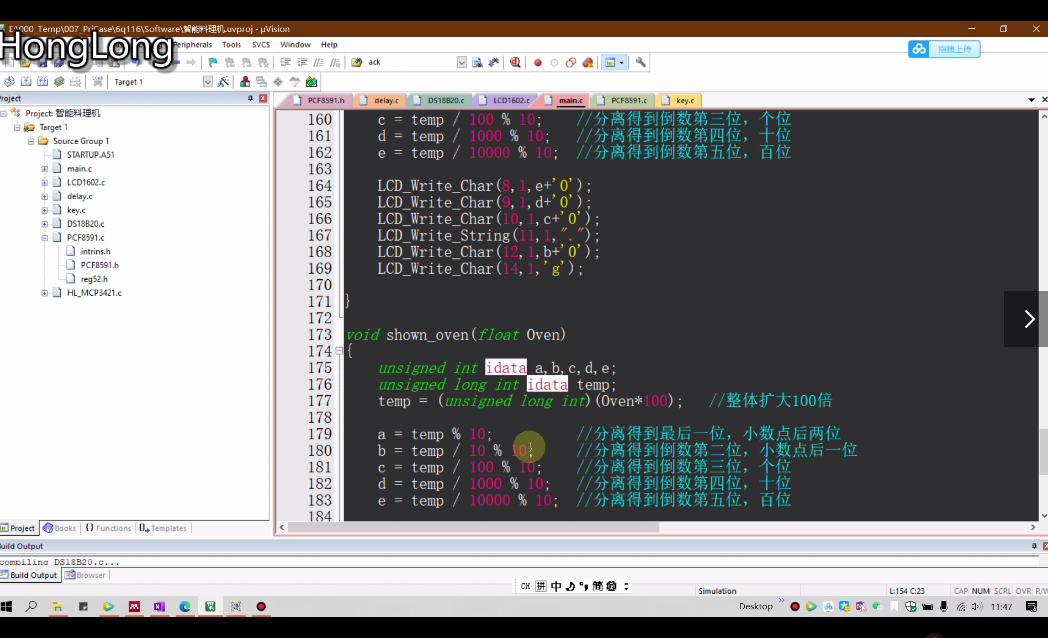Image resolution: width=1048 pixels, height=638 pixels.
Task: Switch to the Books panel tab
Action: (x=59, y=528)
